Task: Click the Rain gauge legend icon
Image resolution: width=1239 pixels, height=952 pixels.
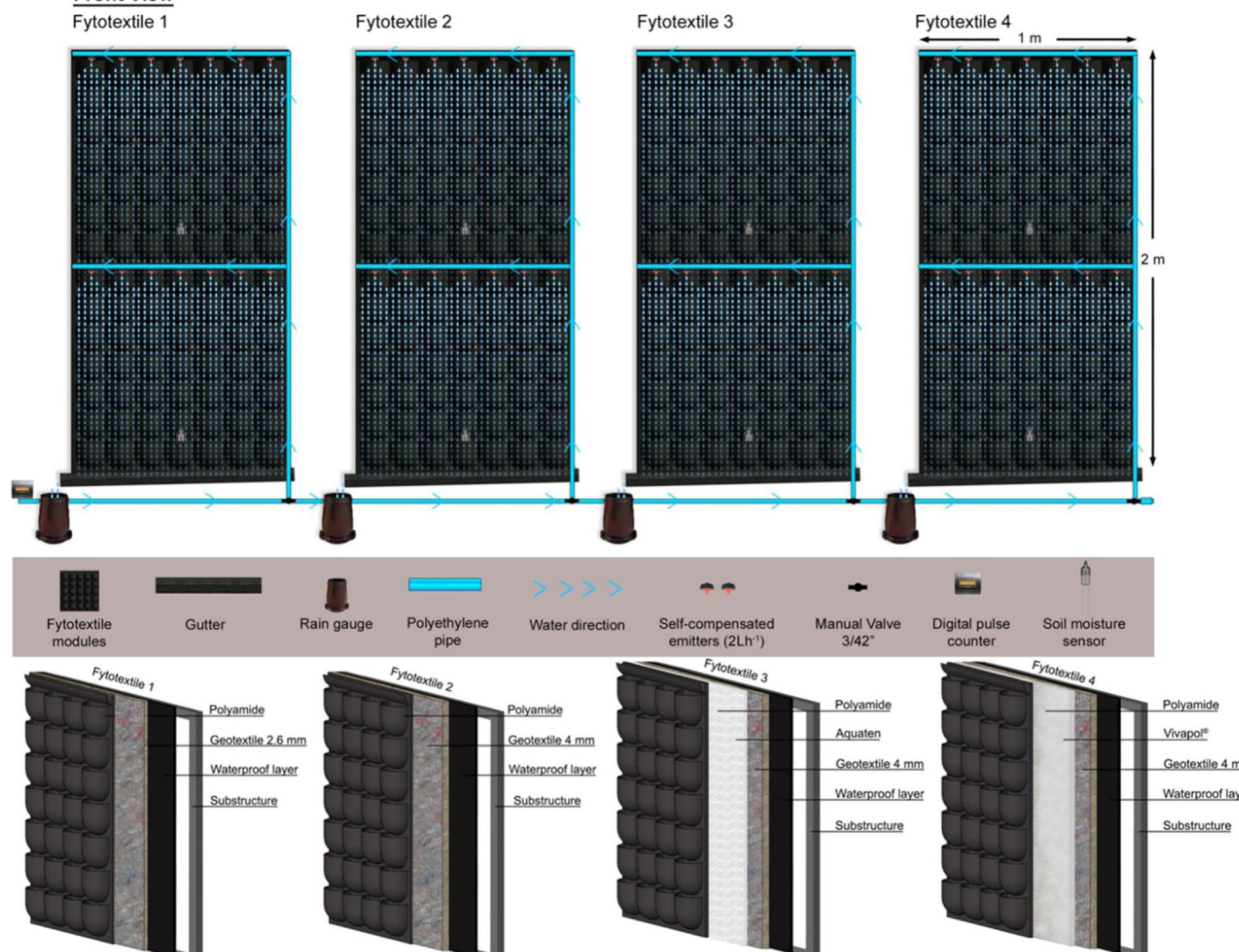Action: click(336, 594)
